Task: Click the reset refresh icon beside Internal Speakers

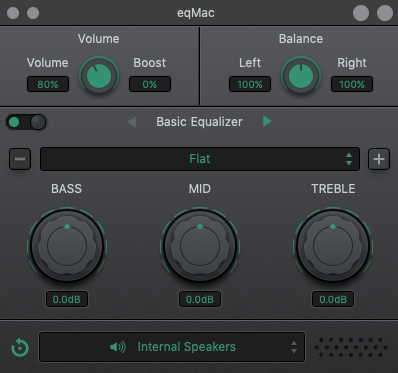Action: point(20,347)
